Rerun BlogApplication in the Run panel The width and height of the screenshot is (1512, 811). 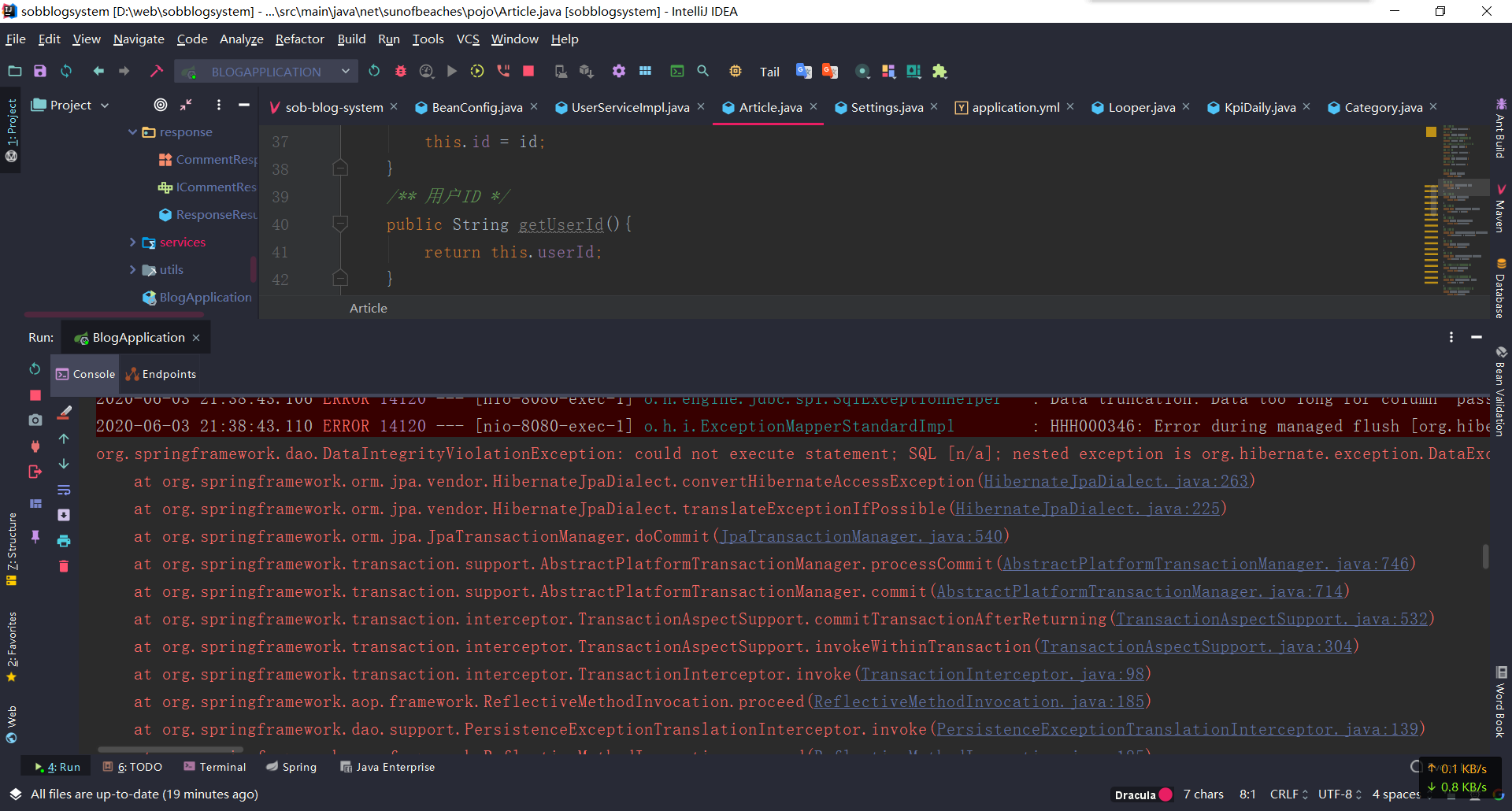pyautogui.click(x=35, y=368)
